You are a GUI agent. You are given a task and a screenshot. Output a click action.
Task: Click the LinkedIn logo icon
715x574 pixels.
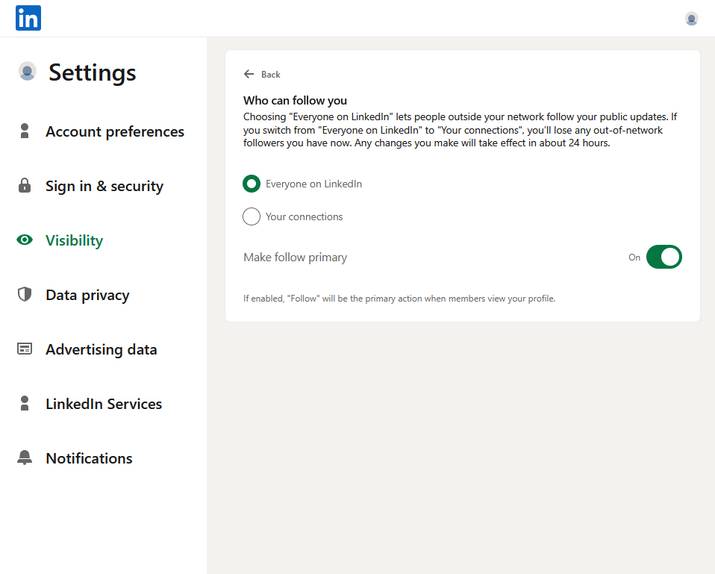click(28, 18)
